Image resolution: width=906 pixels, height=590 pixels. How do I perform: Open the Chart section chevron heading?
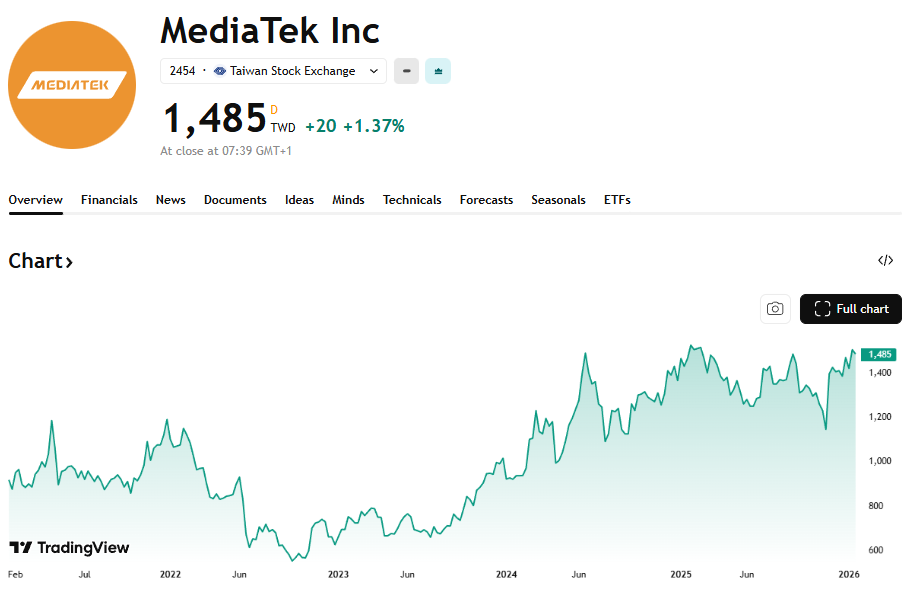pos(41,261)
